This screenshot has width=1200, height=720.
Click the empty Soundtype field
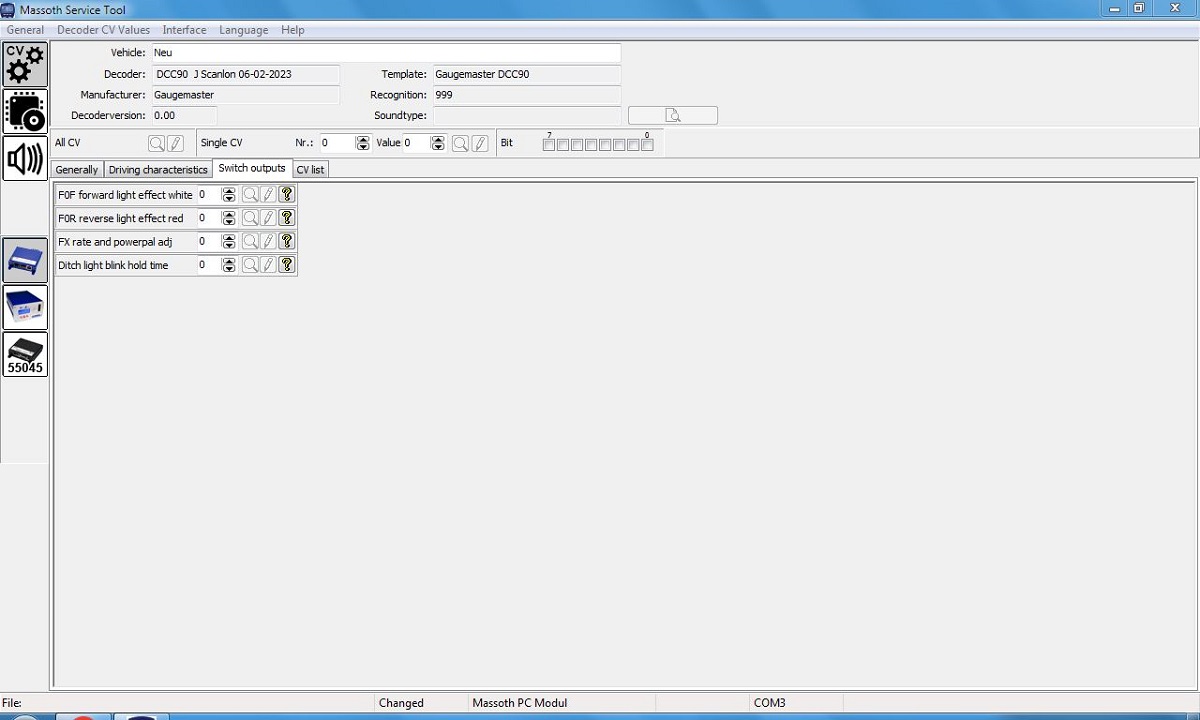click(526, 116)
